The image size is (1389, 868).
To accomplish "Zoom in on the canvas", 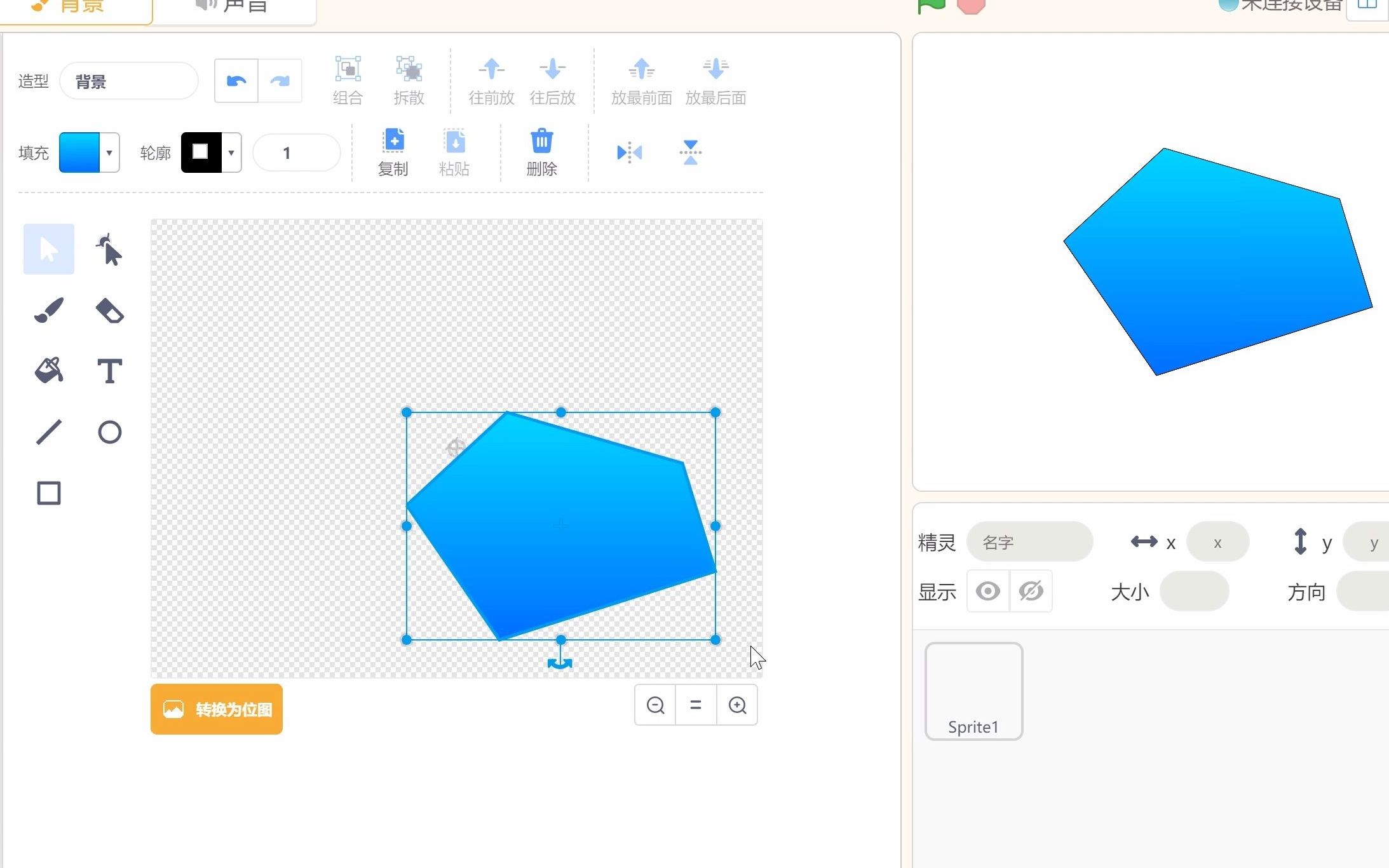I will 737,705.
